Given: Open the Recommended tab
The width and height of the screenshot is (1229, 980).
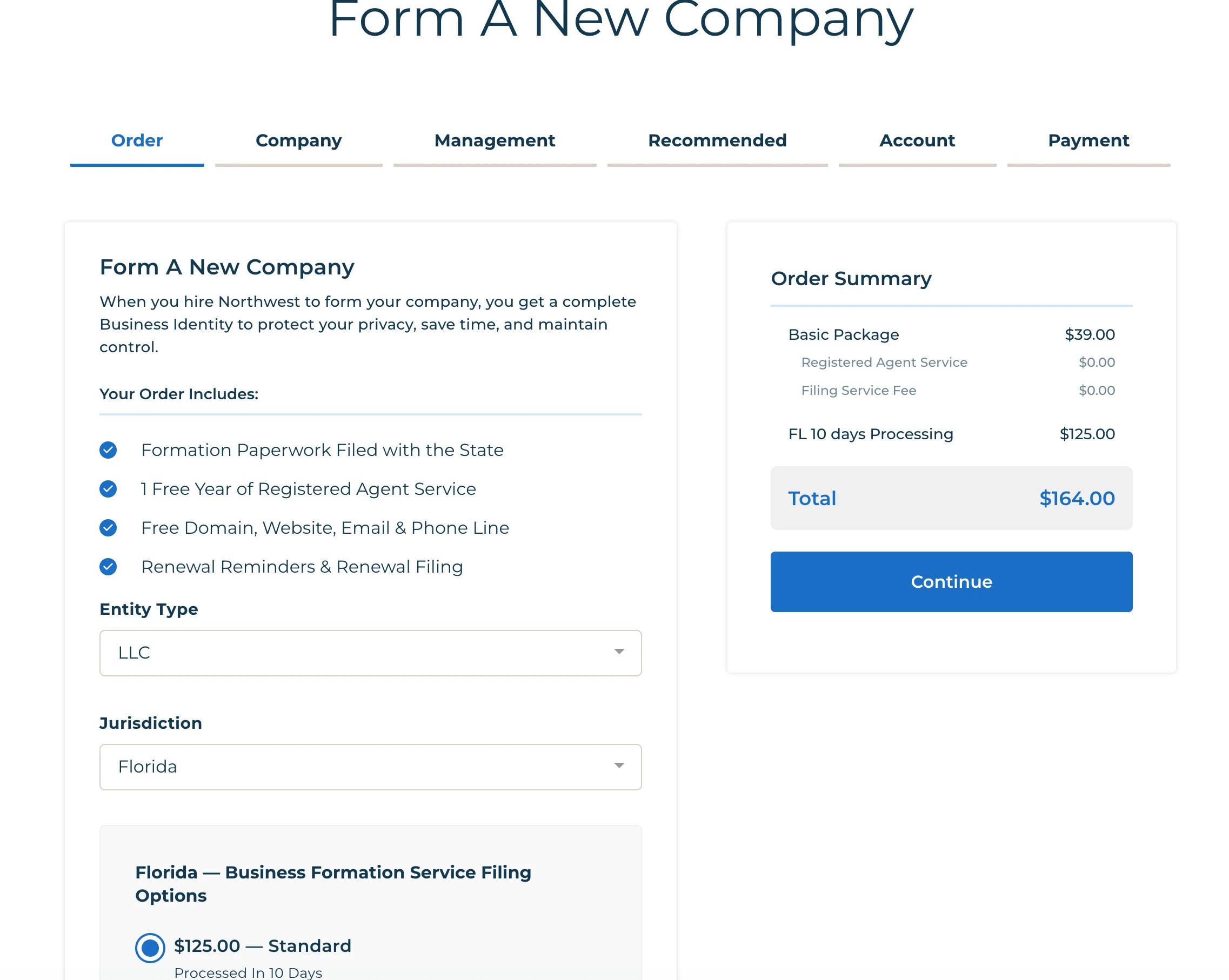Looking at the screenshot, I should tap(717, 140).
